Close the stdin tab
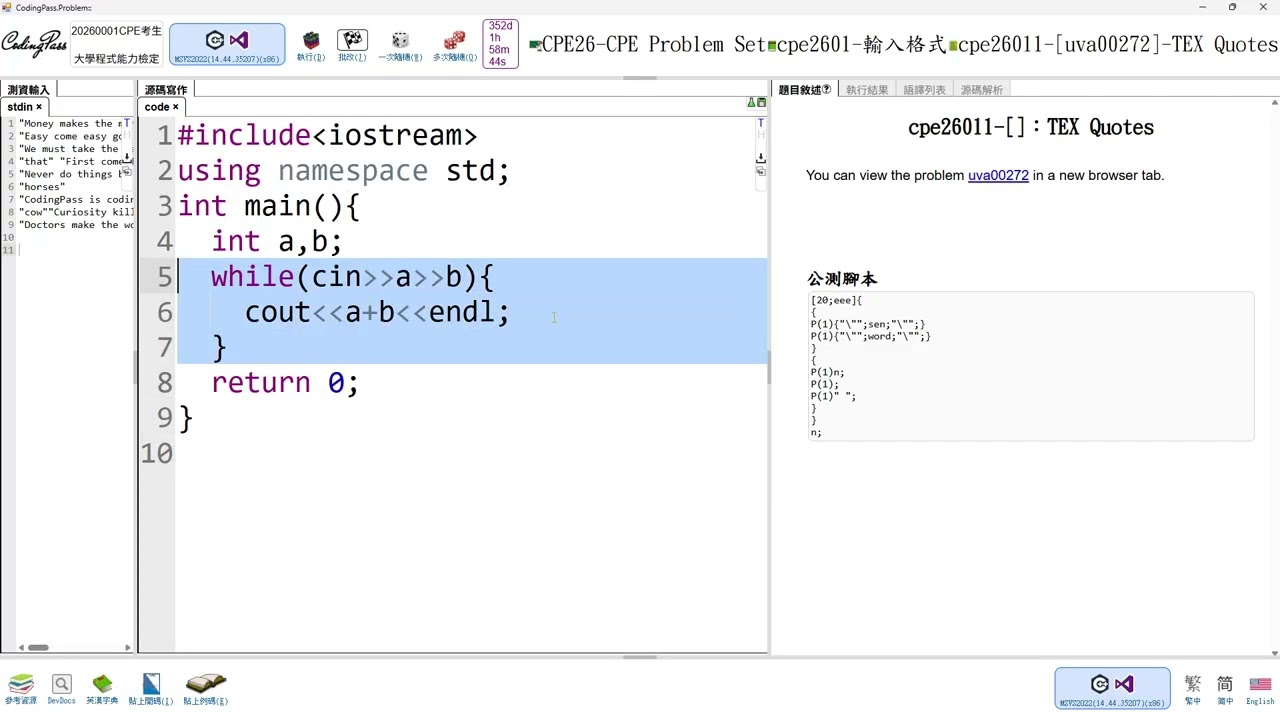 39,107
